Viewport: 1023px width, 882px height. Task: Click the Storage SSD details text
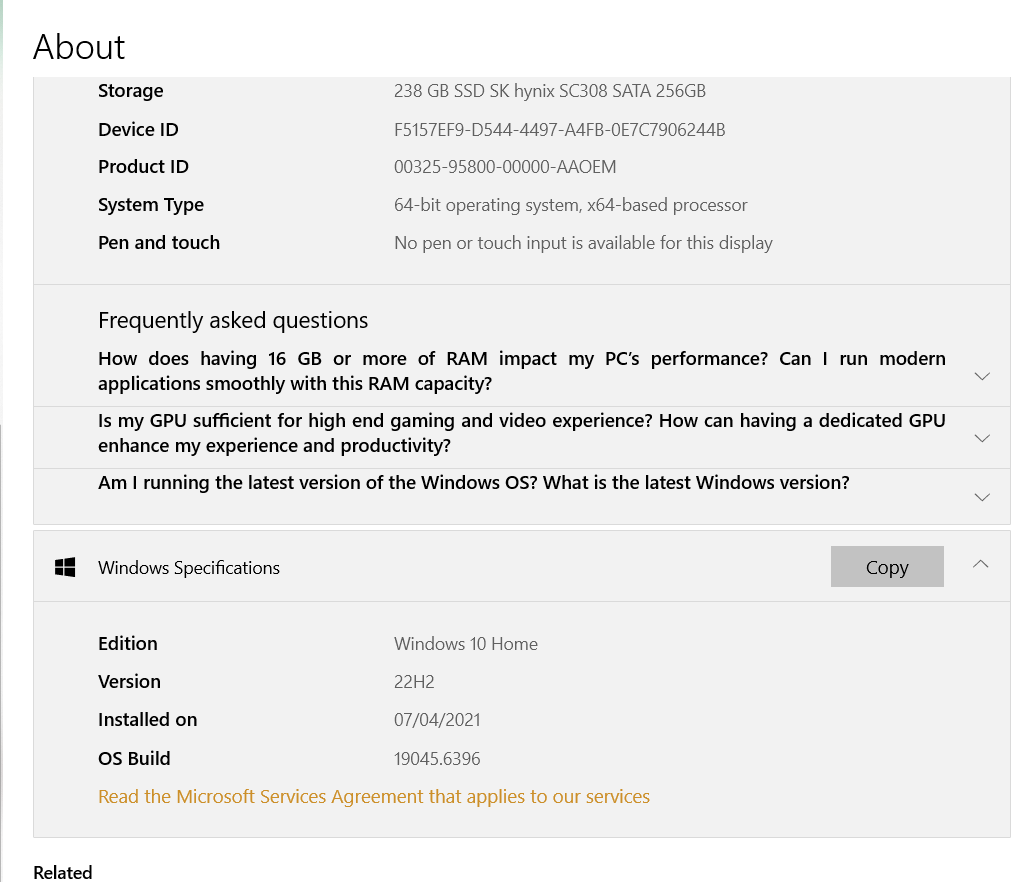pos(550,90)
